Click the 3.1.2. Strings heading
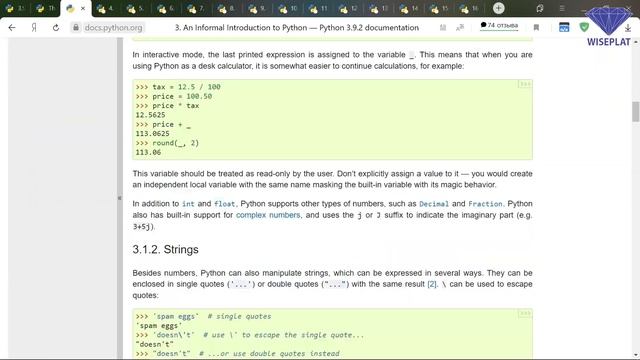 click(x=165, y=249)
